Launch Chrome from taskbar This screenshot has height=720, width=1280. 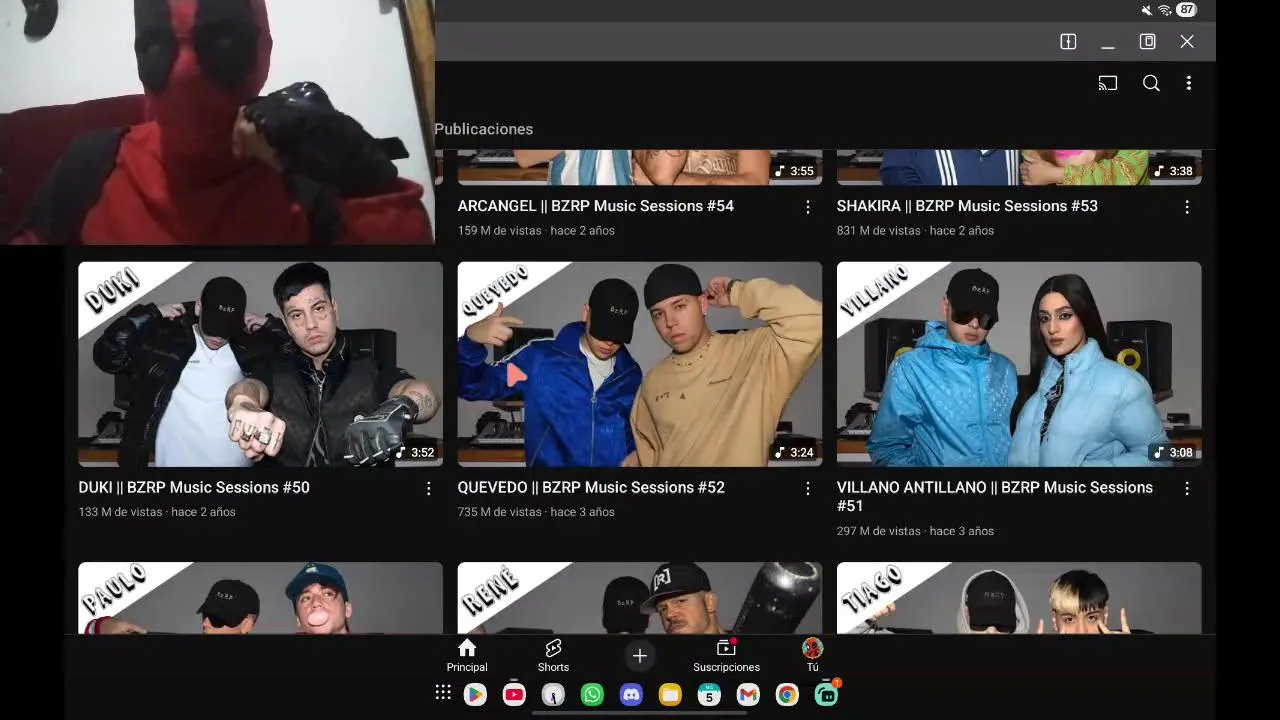click(x=787, y=694)
